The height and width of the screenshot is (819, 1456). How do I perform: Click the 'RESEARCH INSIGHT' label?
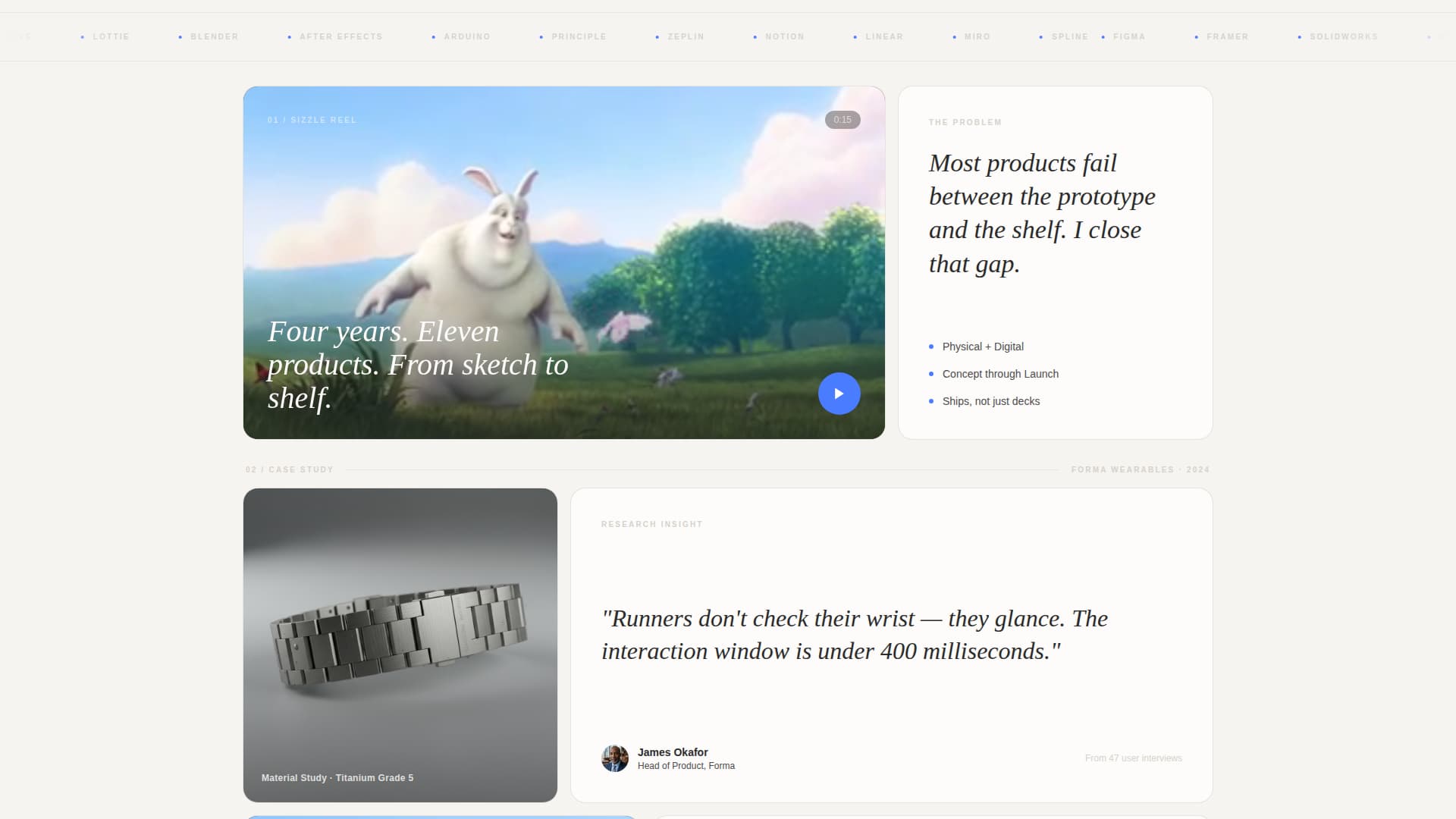pos(652,524)
